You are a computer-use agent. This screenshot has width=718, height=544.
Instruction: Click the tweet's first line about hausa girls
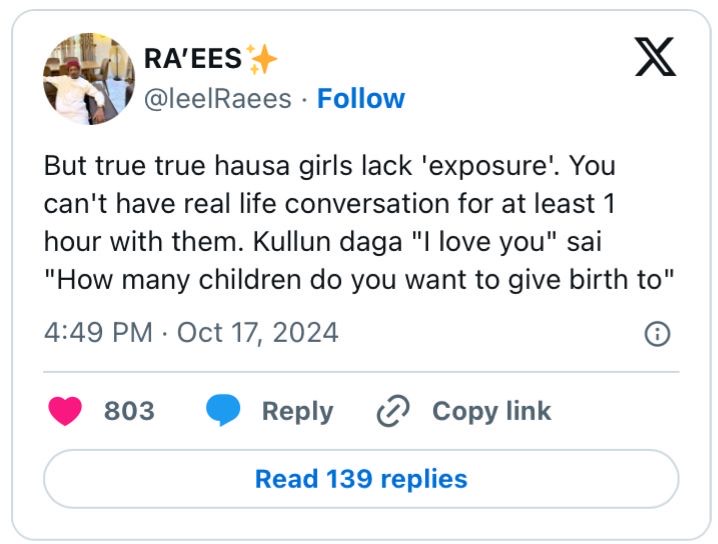coord(329,166)
